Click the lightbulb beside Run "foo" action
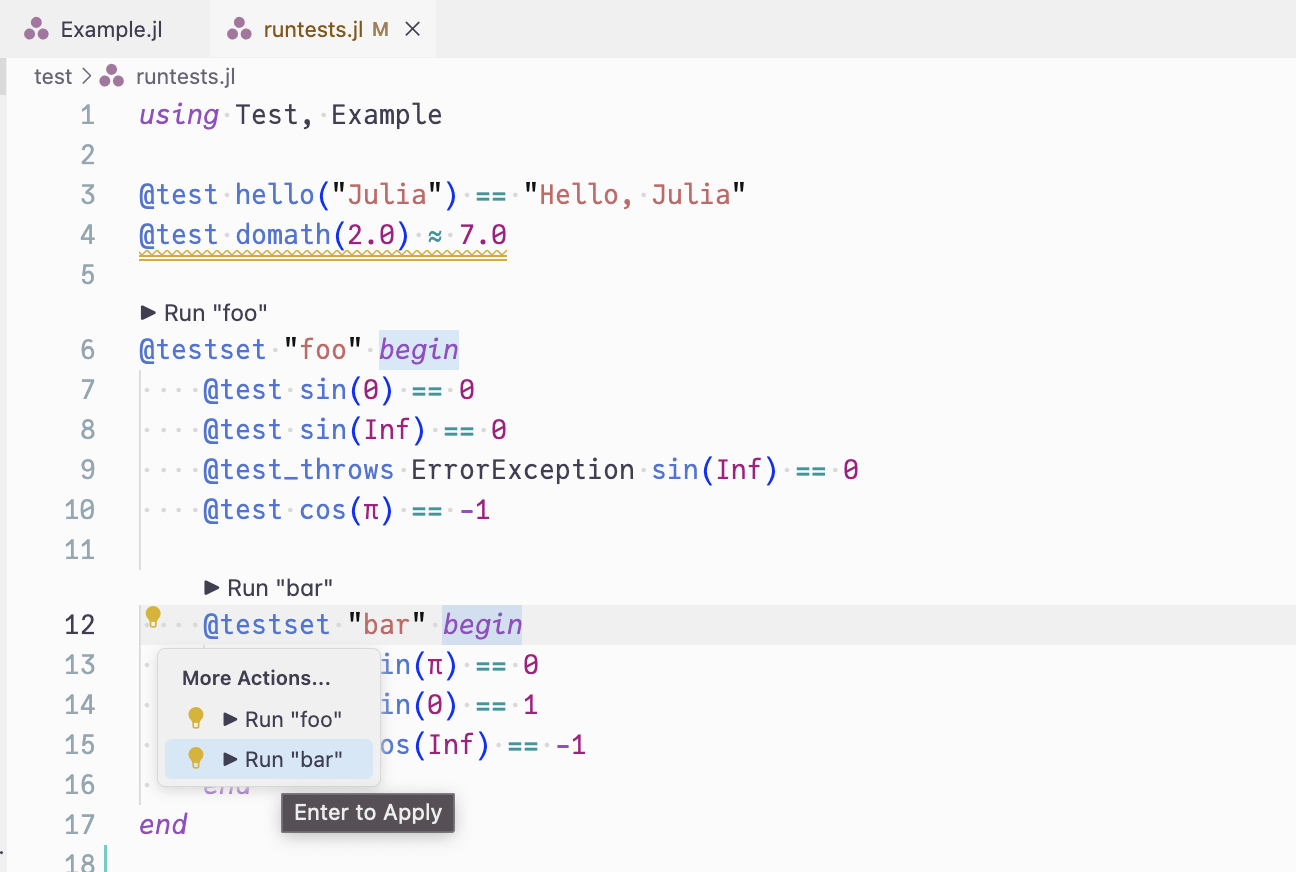This screenshot has height=872, width=1296. 196,717
